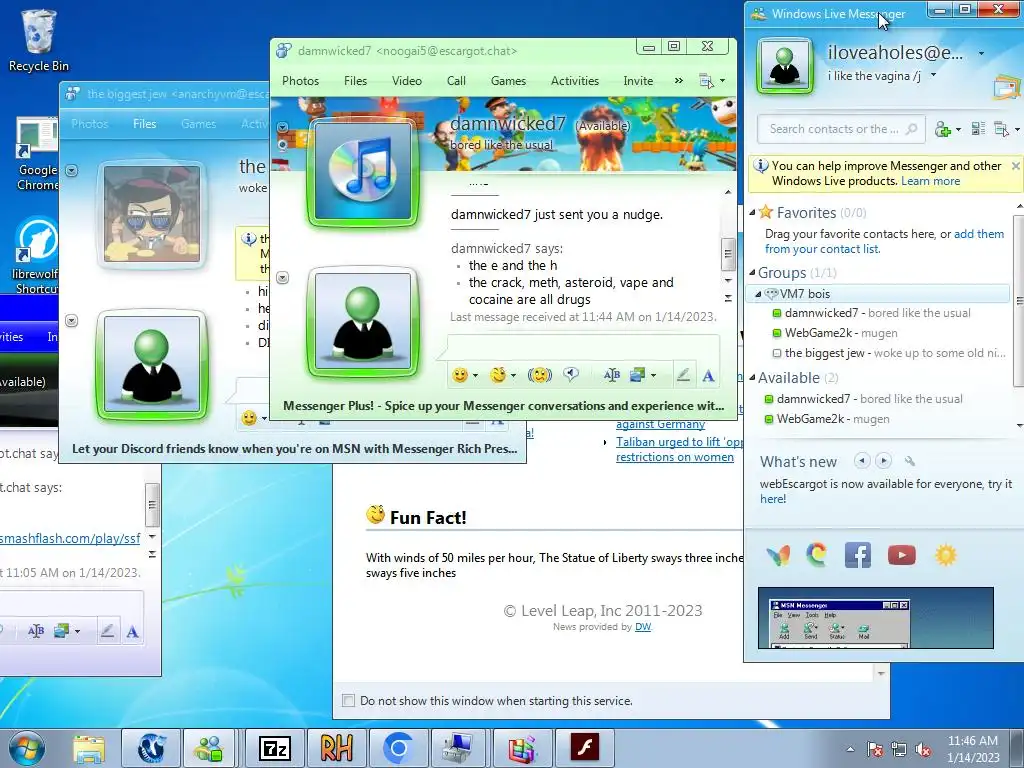Open the Video menu in damnwicked7 chat
Viewport: 1024px width, 768px height.
coord(407,81)
